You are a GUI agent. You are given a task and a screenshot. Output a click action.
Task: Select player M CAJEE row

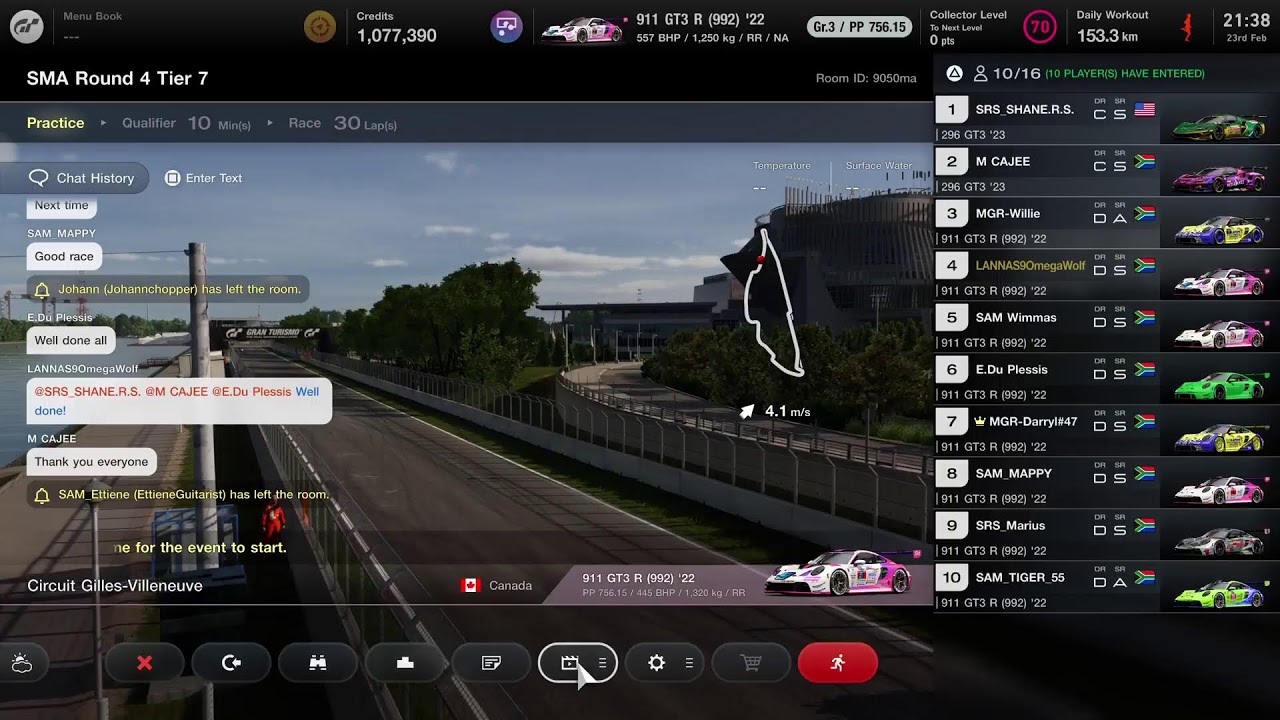pyautogui.click(x=1107, y=171)
